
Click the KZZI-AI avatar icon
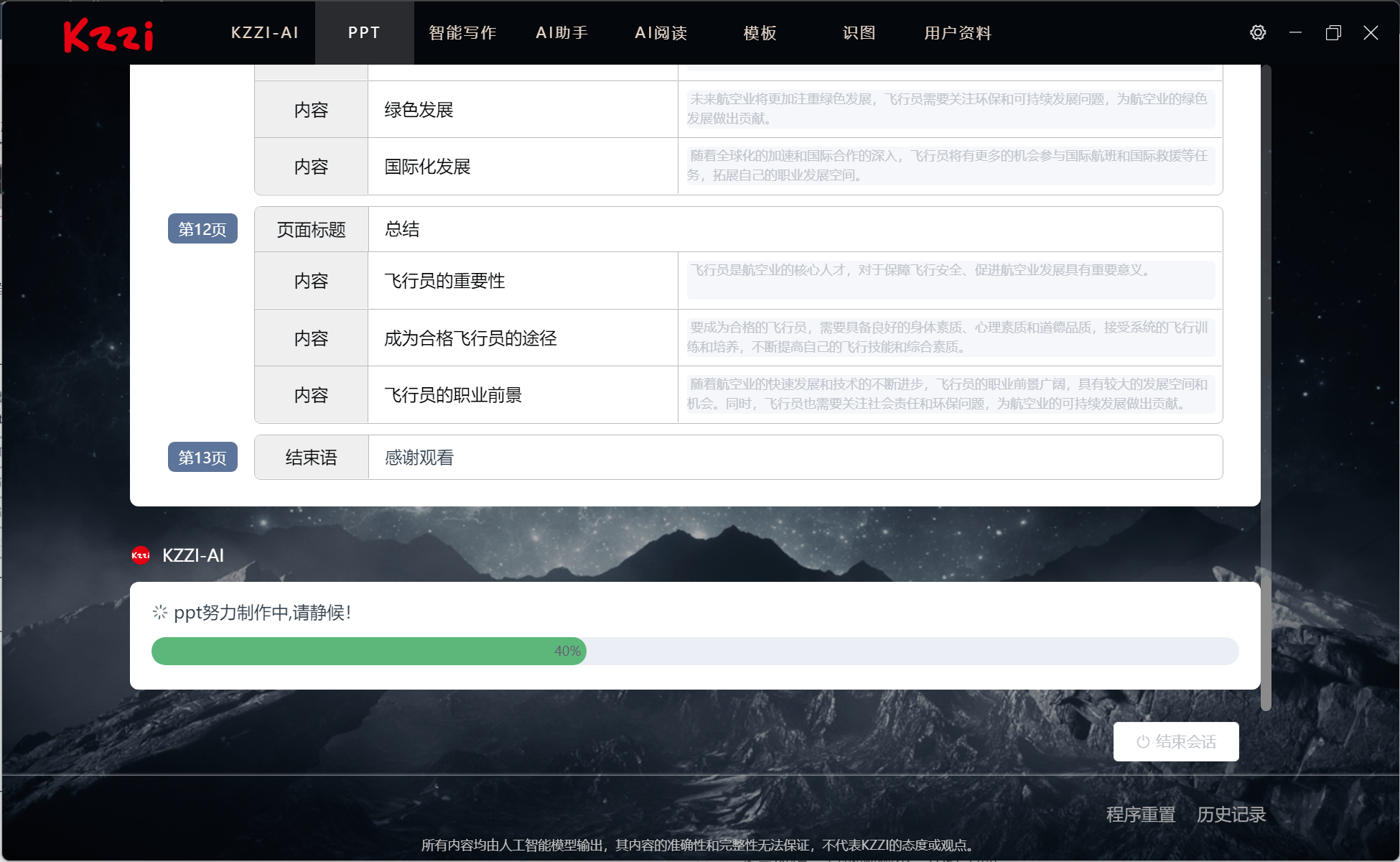[x=141, y=555]
